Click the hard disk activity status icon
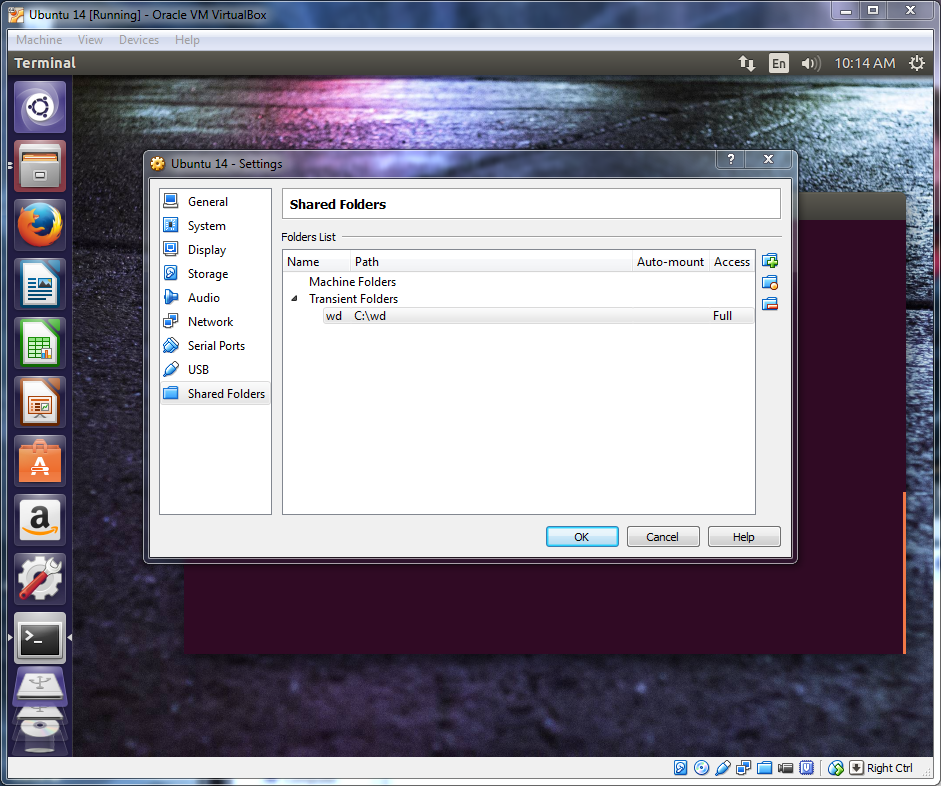The width and height of the screenshot is (941, 786). pyautogui.click(x=681, y=767)
